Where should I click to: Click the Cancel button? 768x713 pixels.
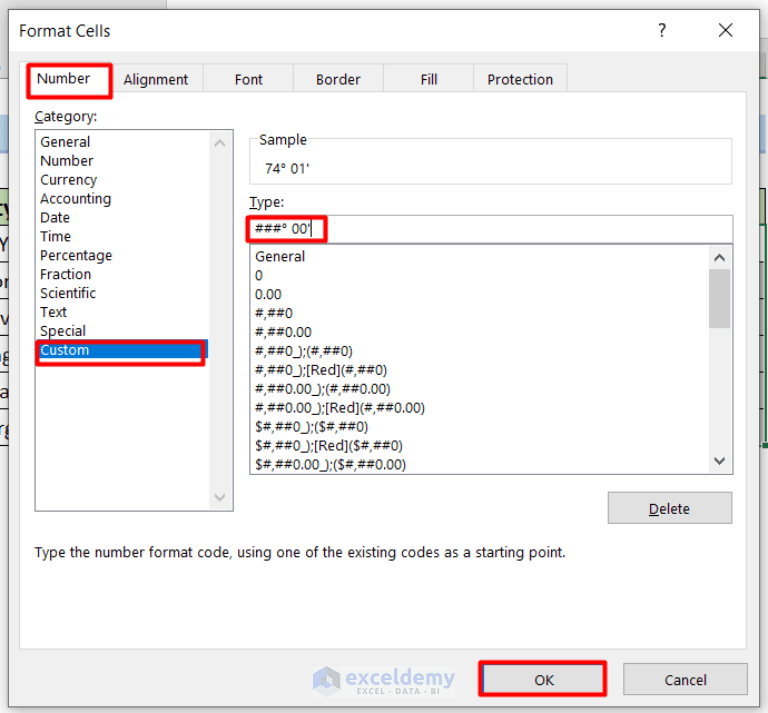pyautogui.click(x=685, y=680)
